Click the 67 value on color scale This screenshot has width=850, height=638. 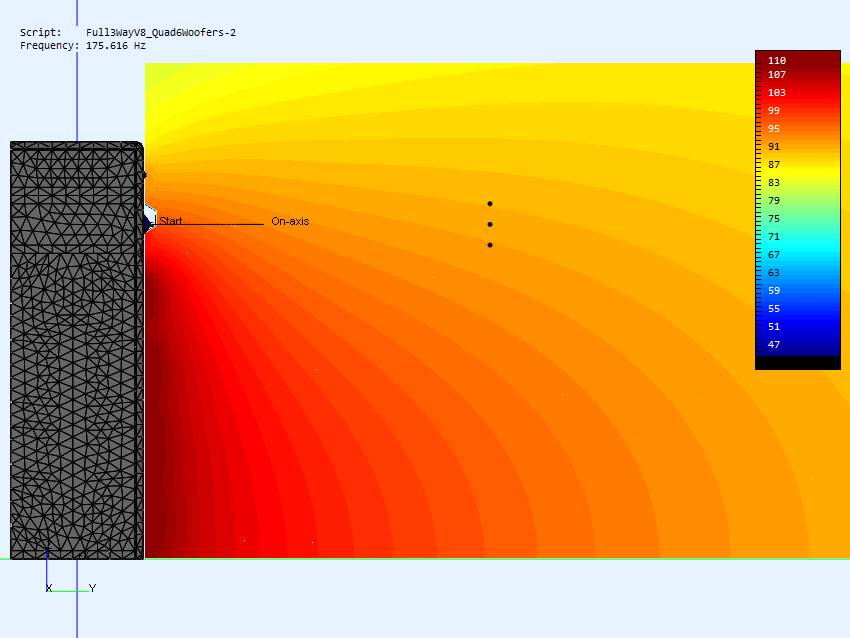click(774, 254)
